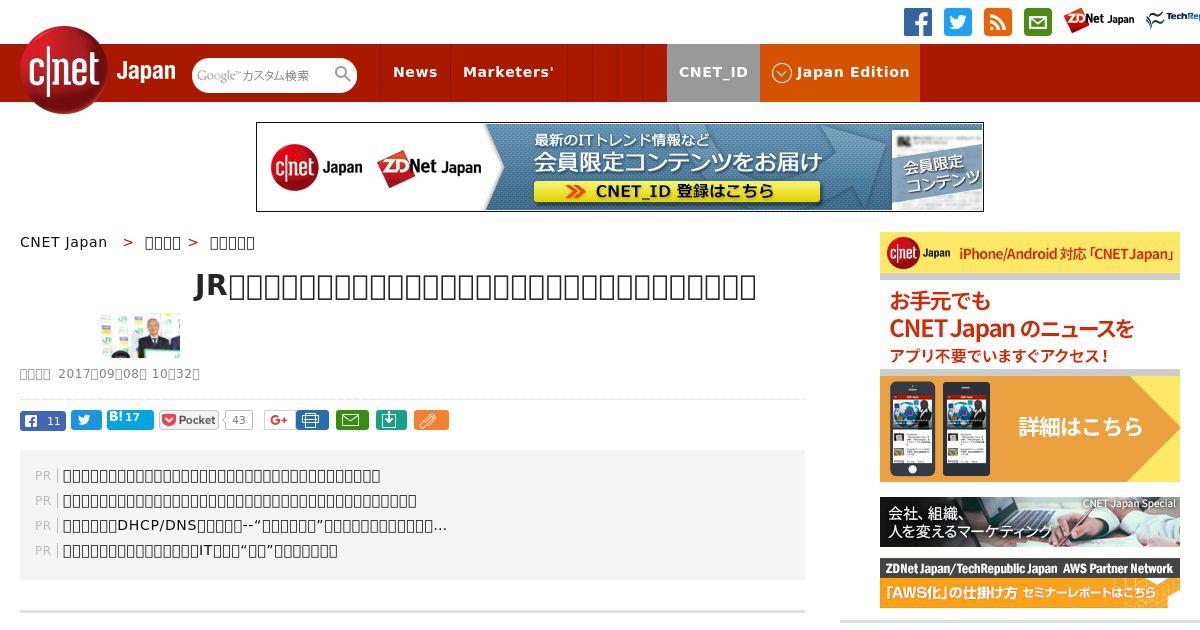Click the article thumbnail image
Screen dimensions: 1200x630
140,335
